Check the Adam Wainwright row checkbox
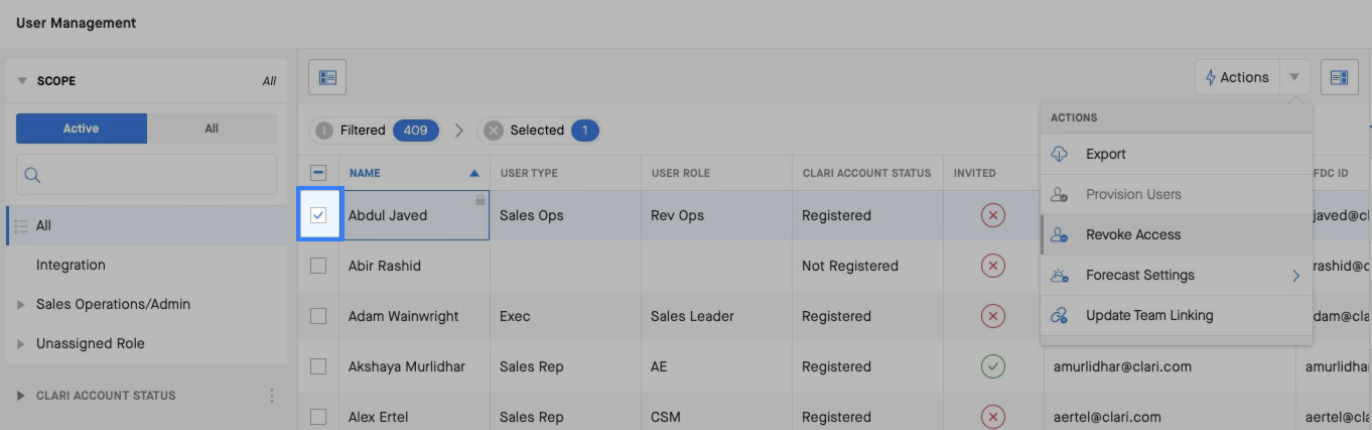This screenshot has width=1372, height=430. tap(319, 316)
